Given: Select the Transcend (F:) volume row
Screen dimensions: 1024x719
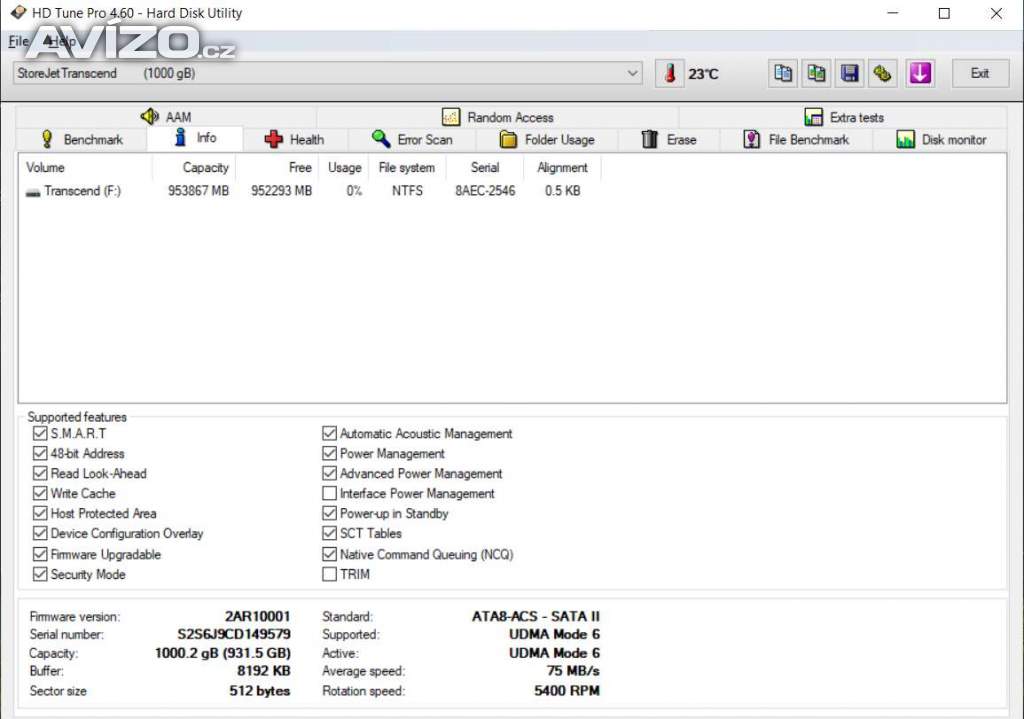Looking at the screenshot, I should click(310, 191).
